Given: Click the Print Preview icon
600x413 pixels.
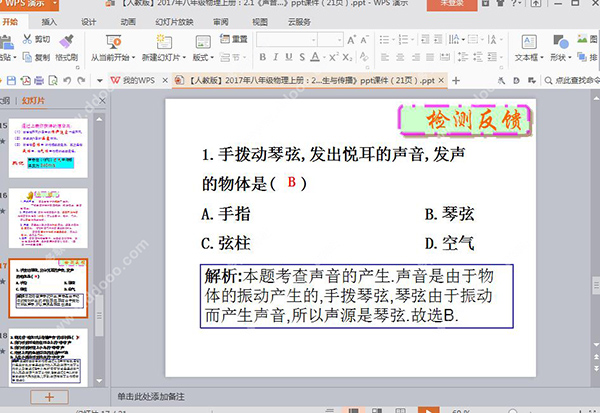Looking at the screenshot, I should pos(53,80).
